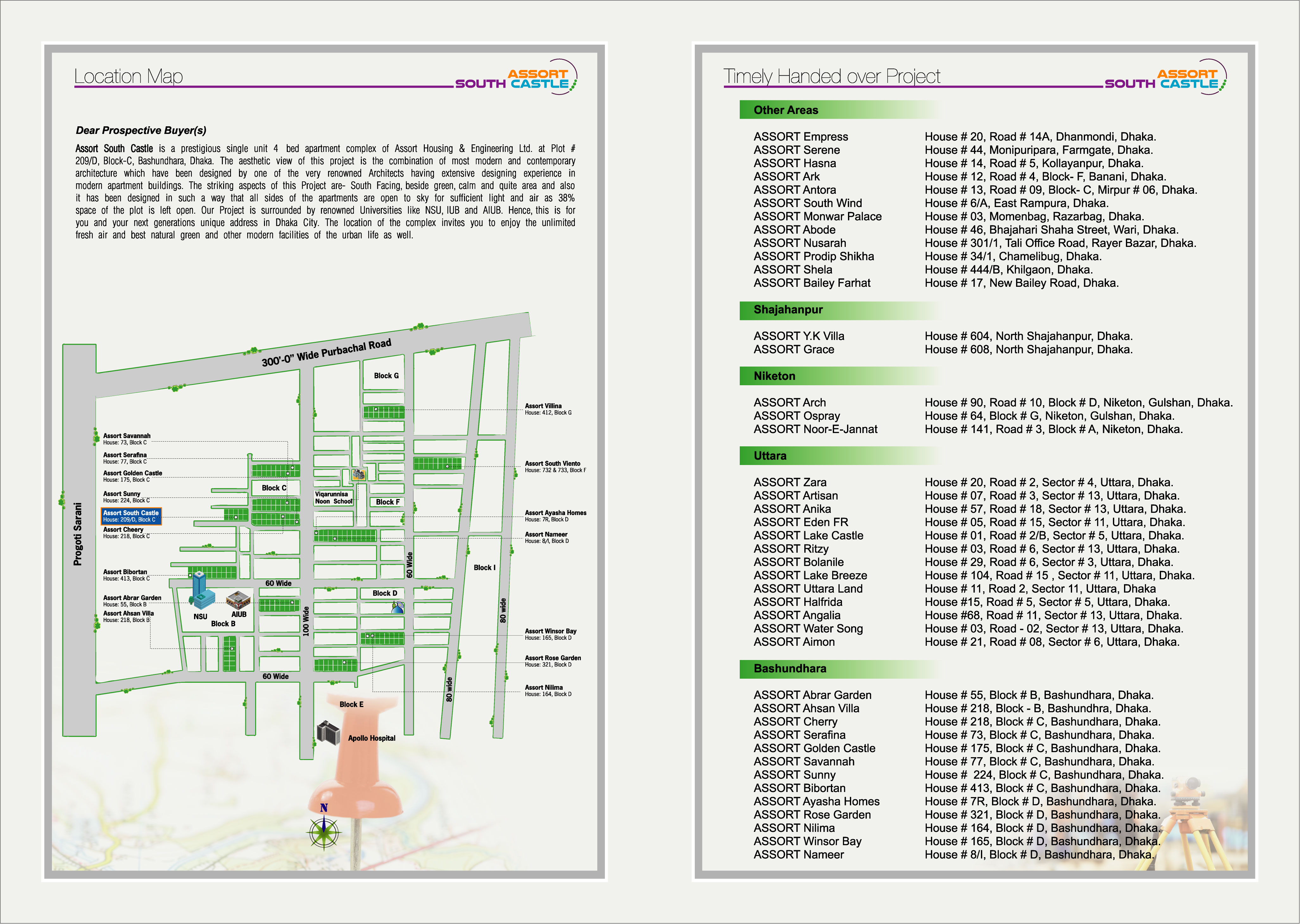Click the Location Map page title
Screen dimensions: 1300x924
(x=129, y=76)
